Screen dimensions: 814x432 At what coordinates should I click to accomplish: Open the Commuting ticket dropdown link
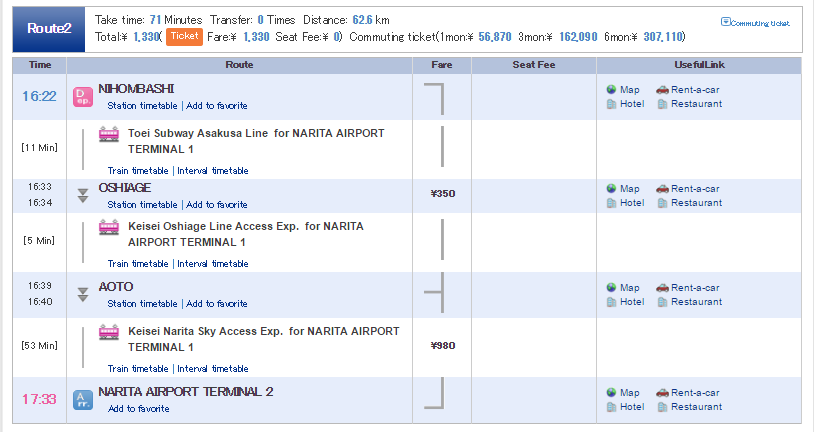point(759,22)
